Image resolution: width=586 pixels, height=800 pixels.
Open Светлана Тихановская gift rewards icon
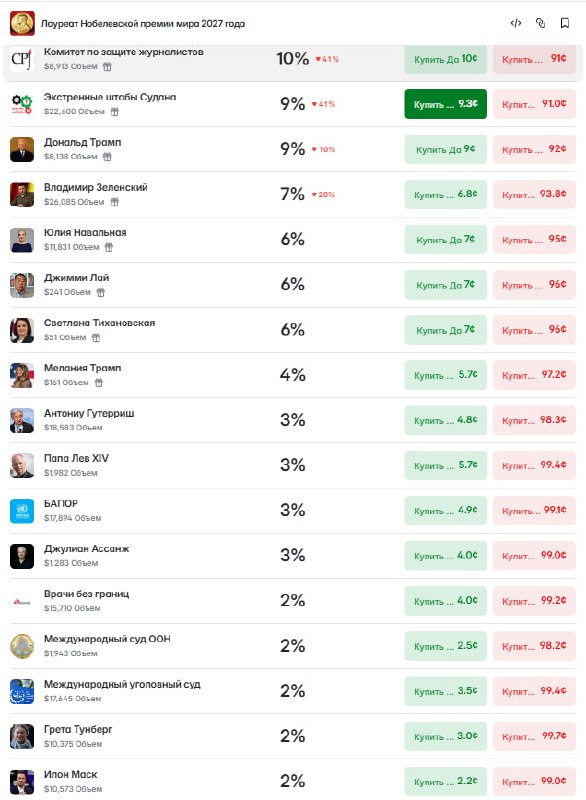[96, 337]
